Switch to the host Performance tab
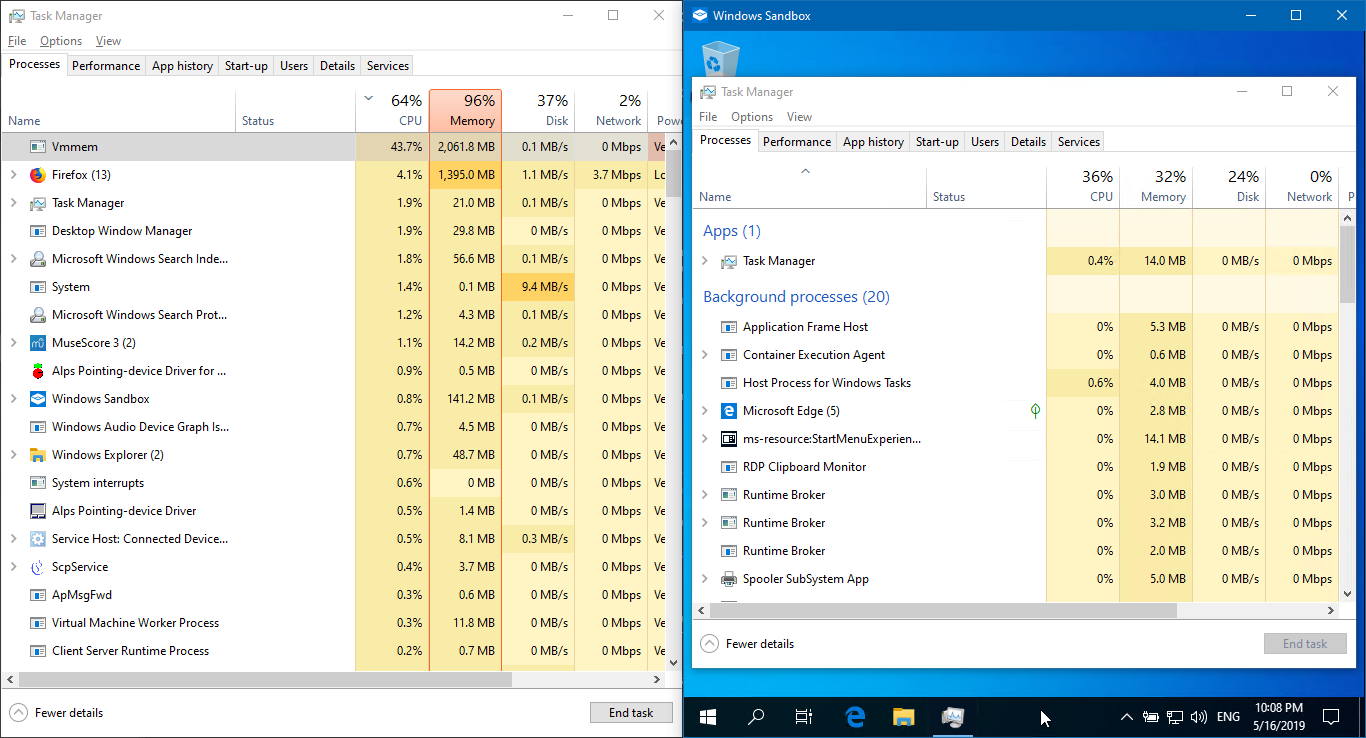The height and width of the screenshot is (738, 1366). click(x=106, y=66)
